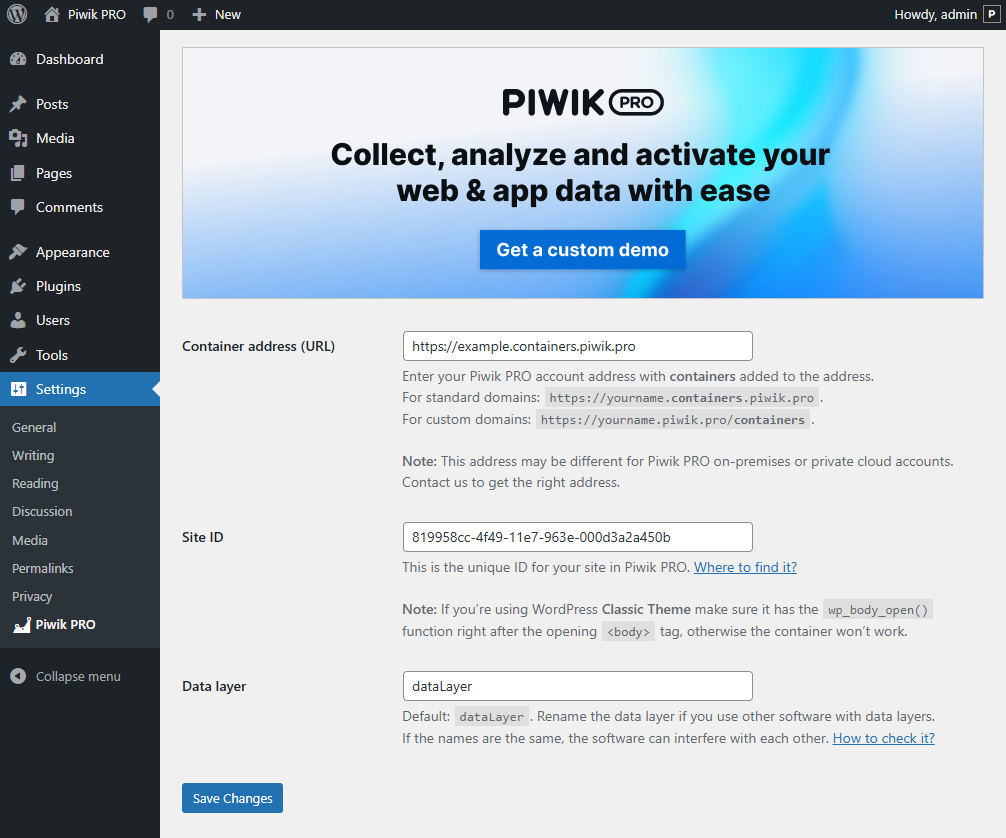Click the admin avatar icon

tap(991, 14)
